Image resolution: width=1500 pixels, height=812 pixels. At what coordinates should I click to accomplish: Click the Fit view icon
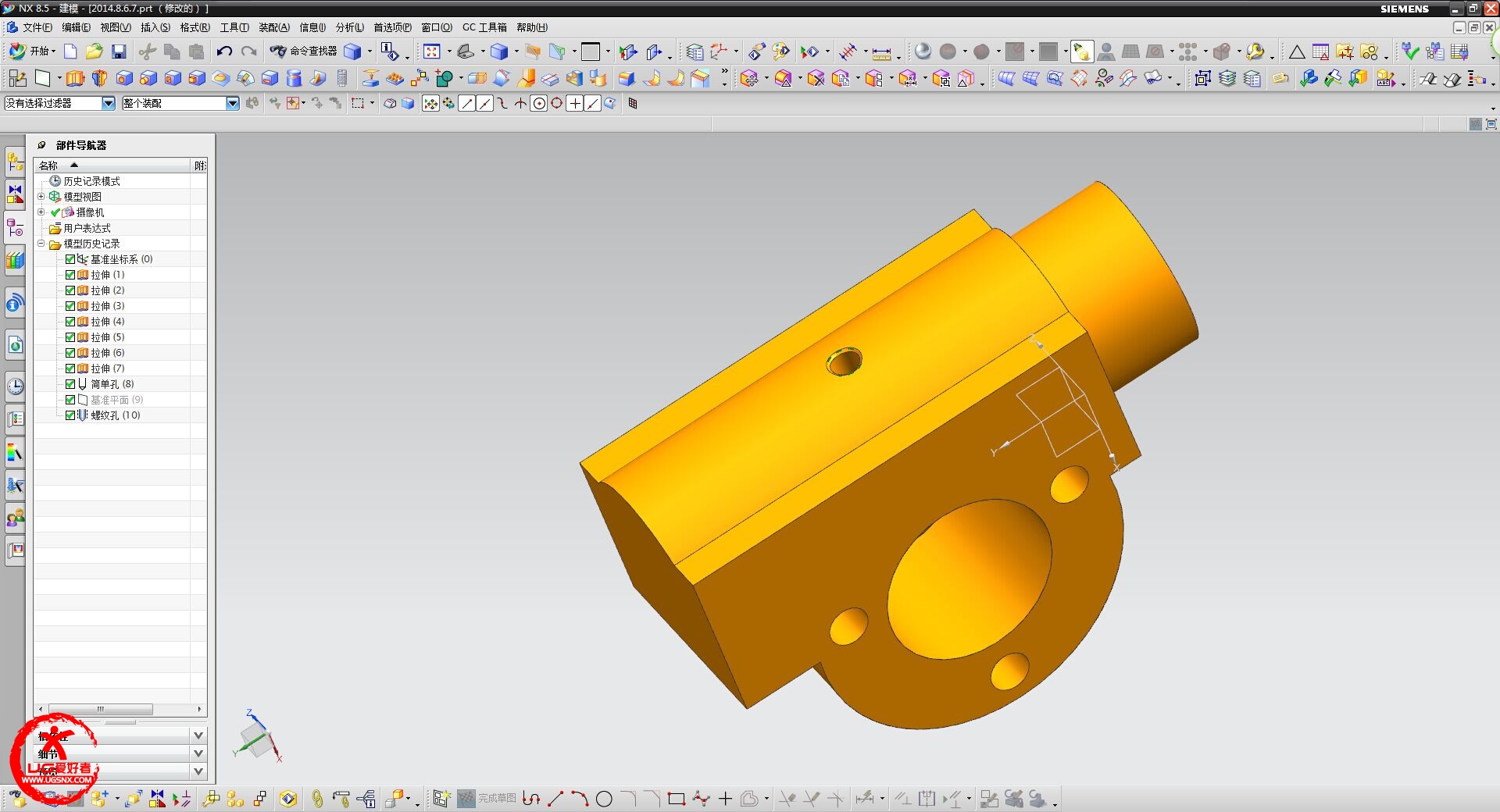click(x=432, y=52)
